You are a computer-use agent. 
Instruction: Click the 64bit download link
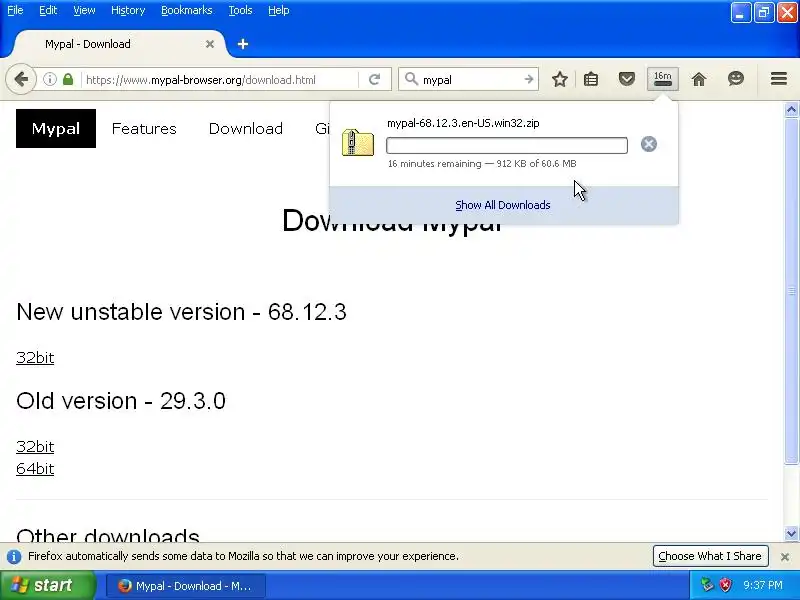pyautogui.click(x=35, y=468)
